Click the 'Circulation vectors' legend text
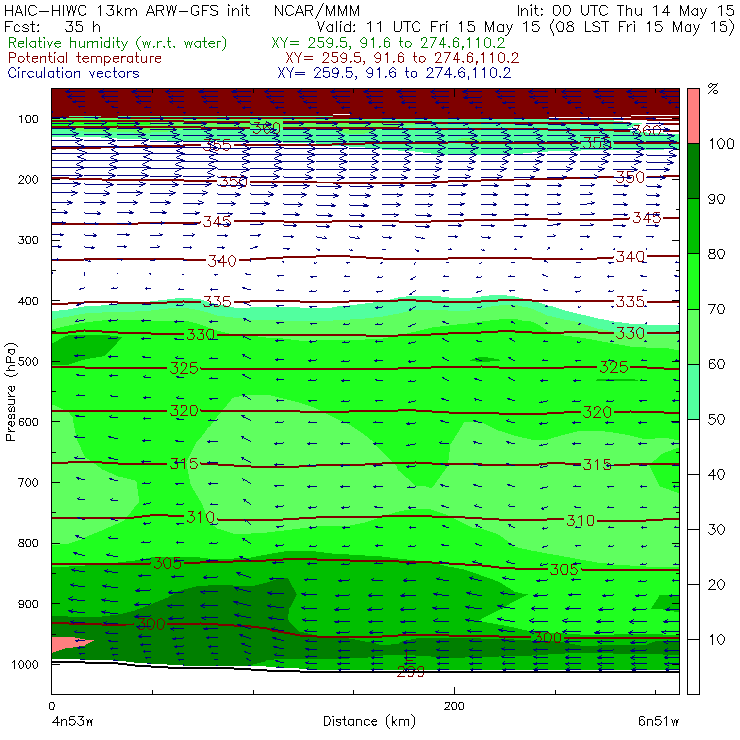Viewport: 740px width, 740px height. point(73,73)
